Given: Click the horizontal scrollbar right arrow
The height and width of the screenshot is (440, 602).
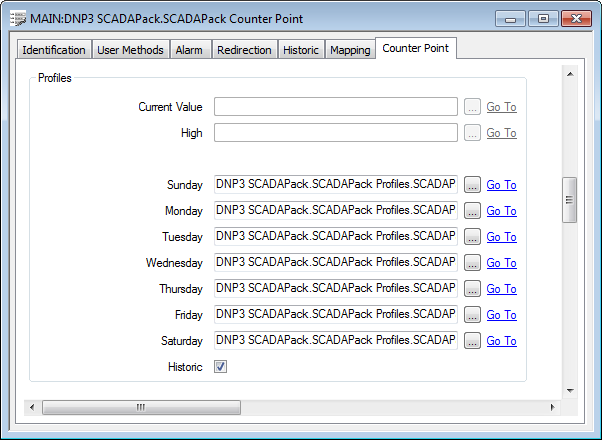Looking at the screenshot, I should pyautogui.click(x=552, y=407).
